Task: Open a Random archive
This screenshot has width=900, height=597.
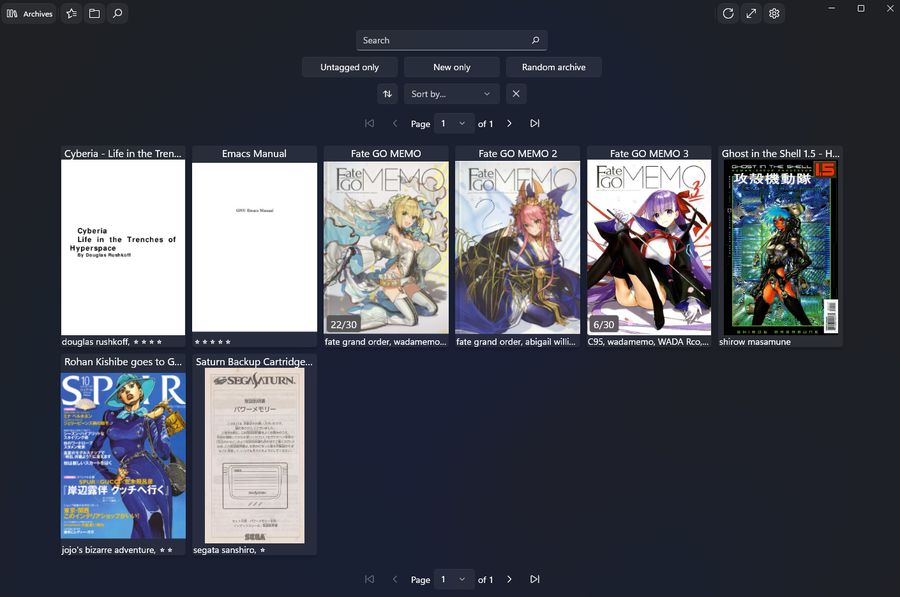Action: click(x=554, y=67)
